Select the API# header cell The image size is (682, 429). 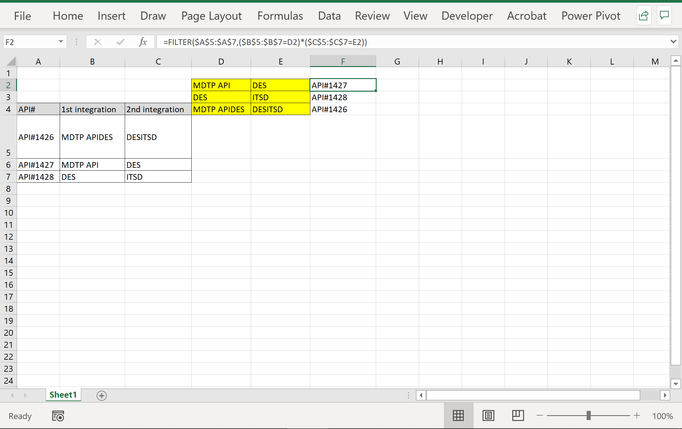(38, 109)
